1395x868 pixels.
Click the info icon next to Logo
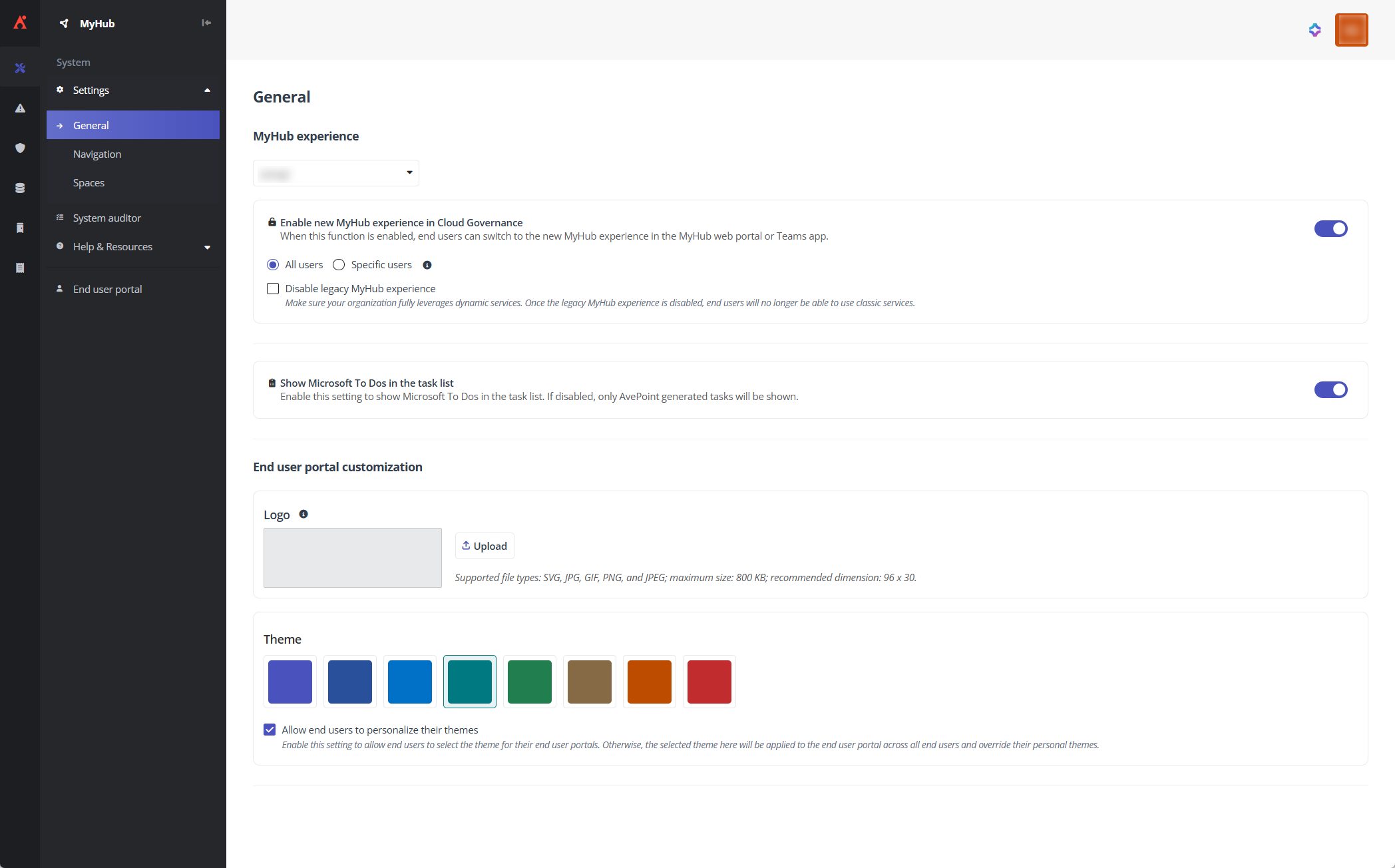[x=303, y=514]
